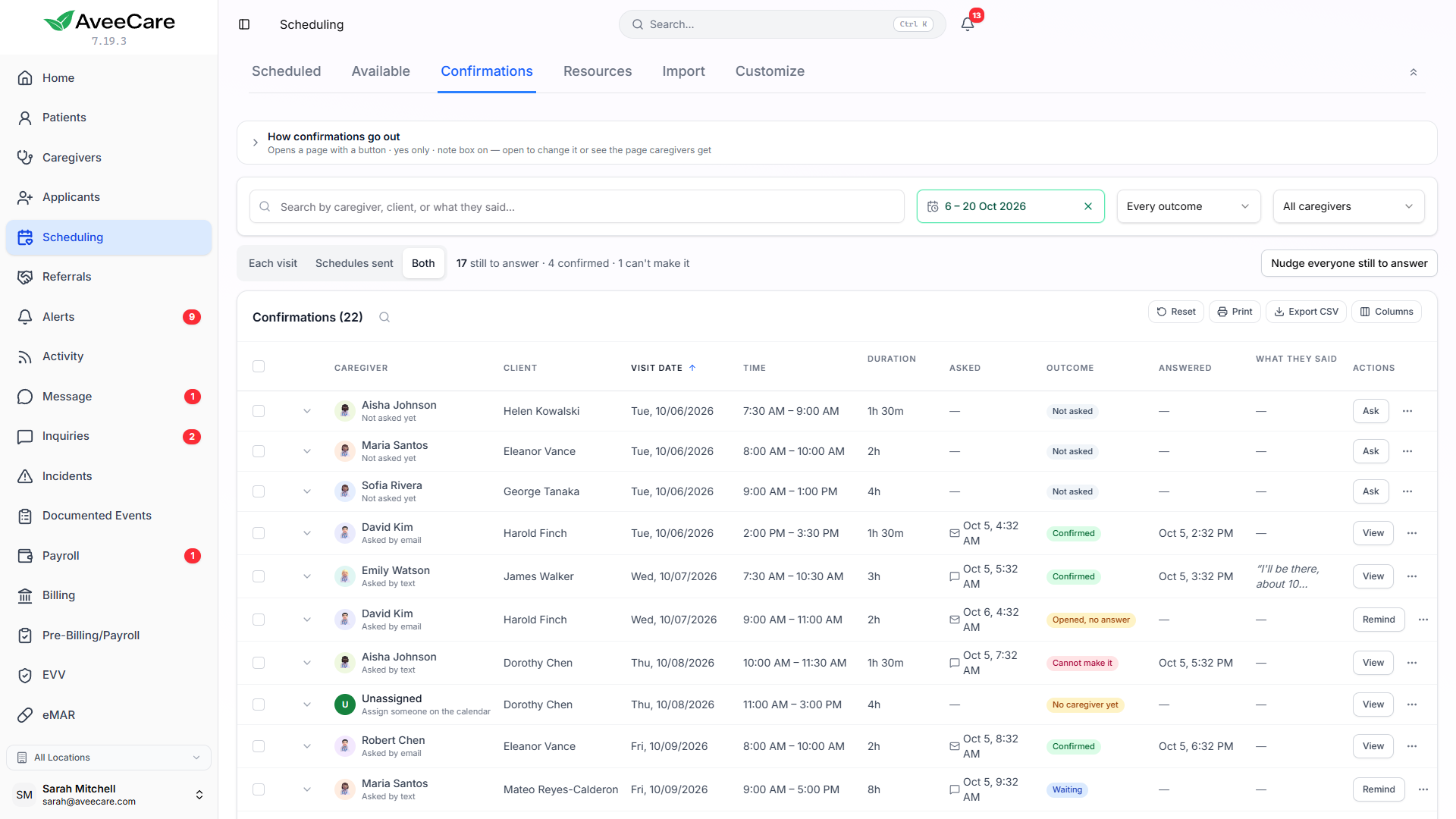Click Print button
This screenshot has height=819, width=1456.
1235,312
